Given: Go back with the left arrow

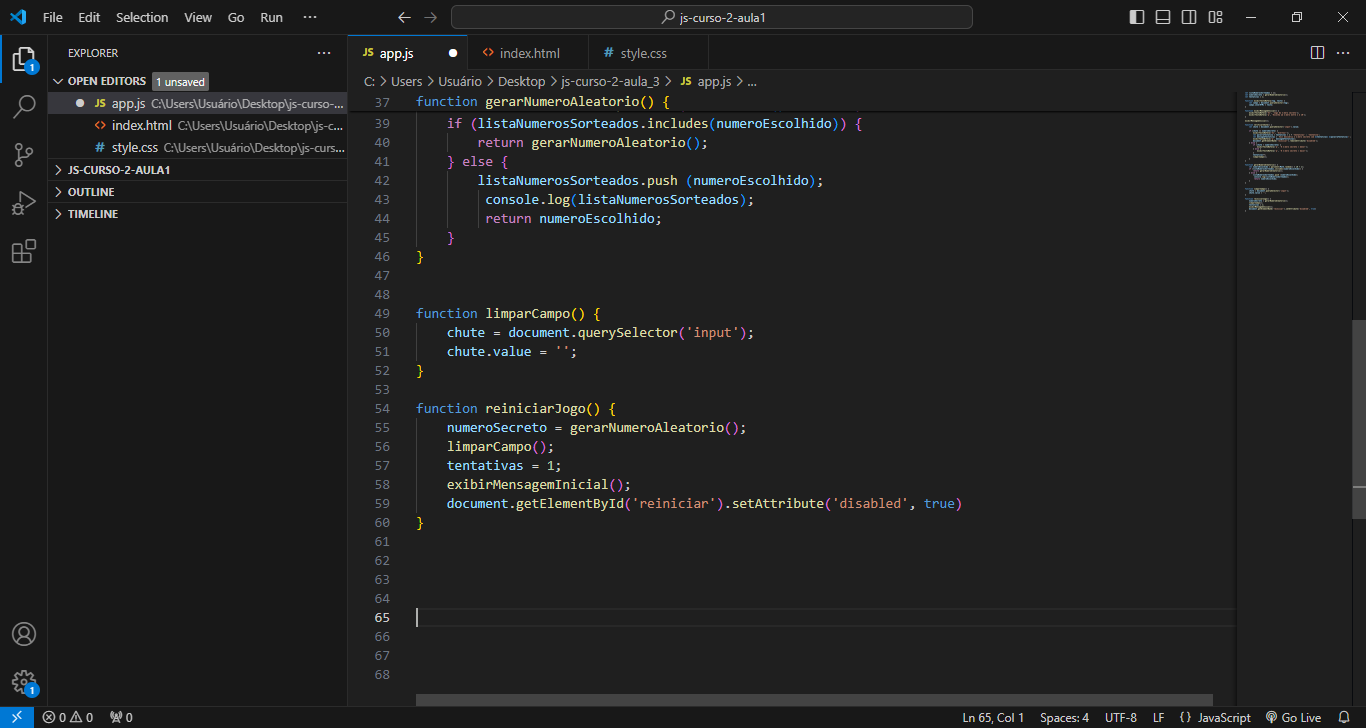Looking at the screenshot, I should (x=404, y=17).
